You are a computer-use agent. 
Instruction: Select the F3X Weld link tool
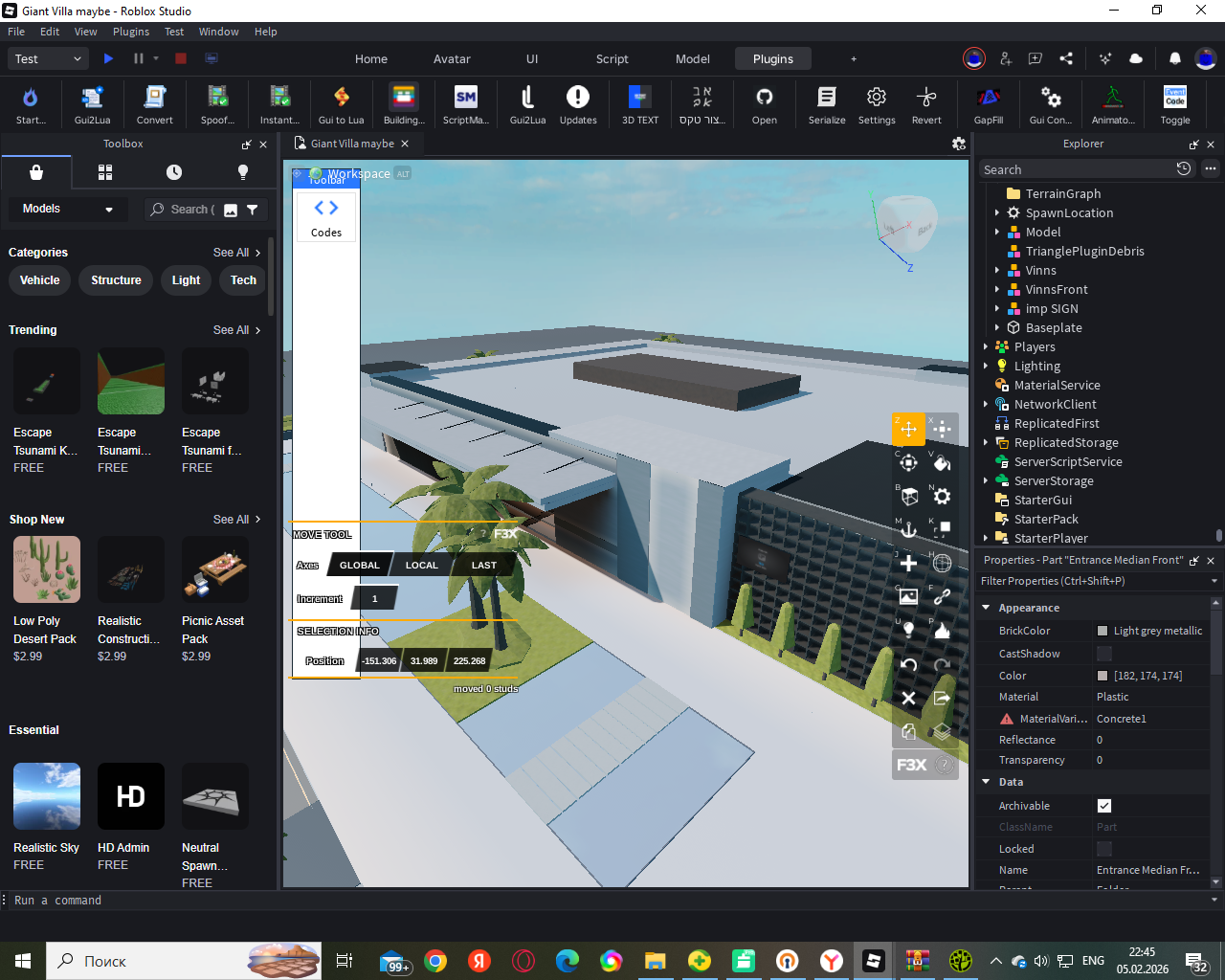pyautogui.click(x=942, y=596)
